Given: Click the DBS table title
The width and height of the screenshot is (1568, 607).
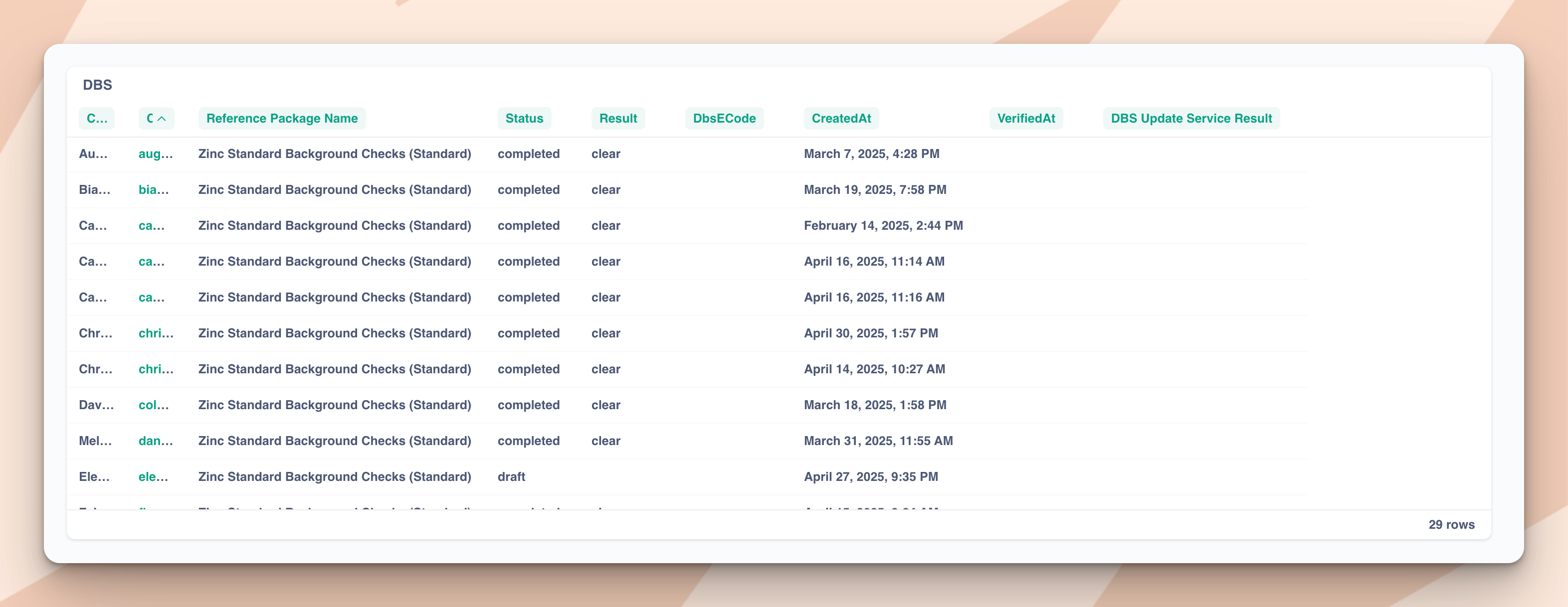Looking at the screenshot, I should coord(97,85).
